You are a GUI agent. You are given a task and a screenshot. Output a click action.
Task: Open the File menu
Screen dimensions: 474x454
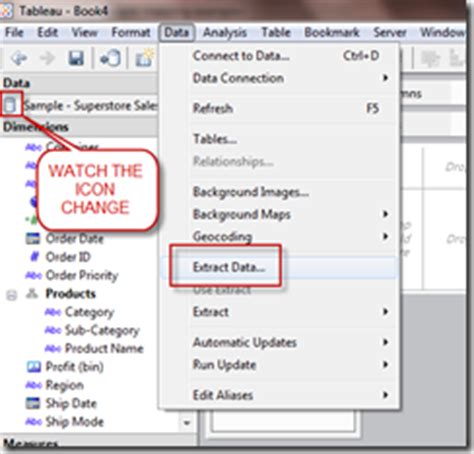click(x=14, y=32)
